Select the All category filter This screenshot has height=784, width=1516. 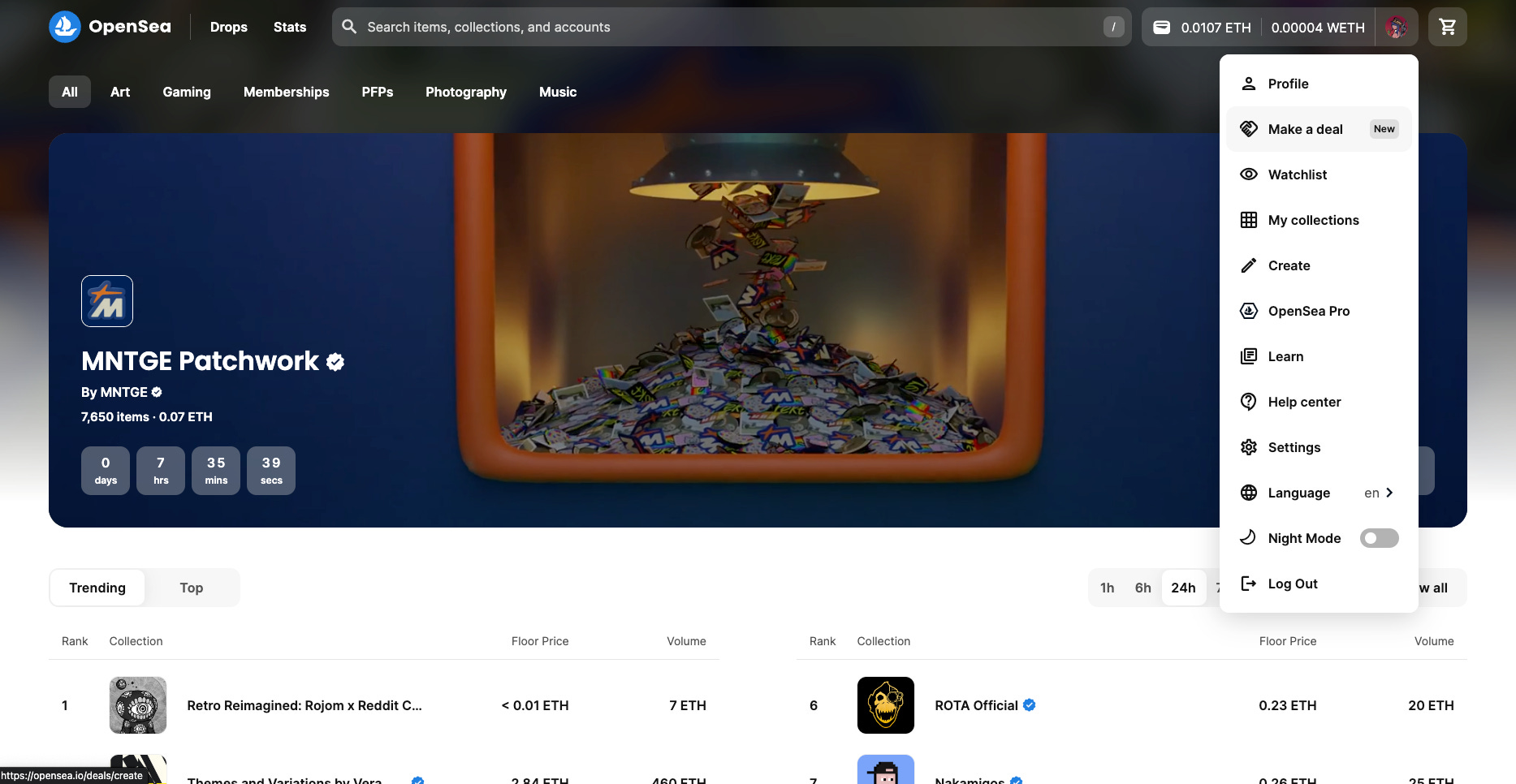tap(70, 92)
